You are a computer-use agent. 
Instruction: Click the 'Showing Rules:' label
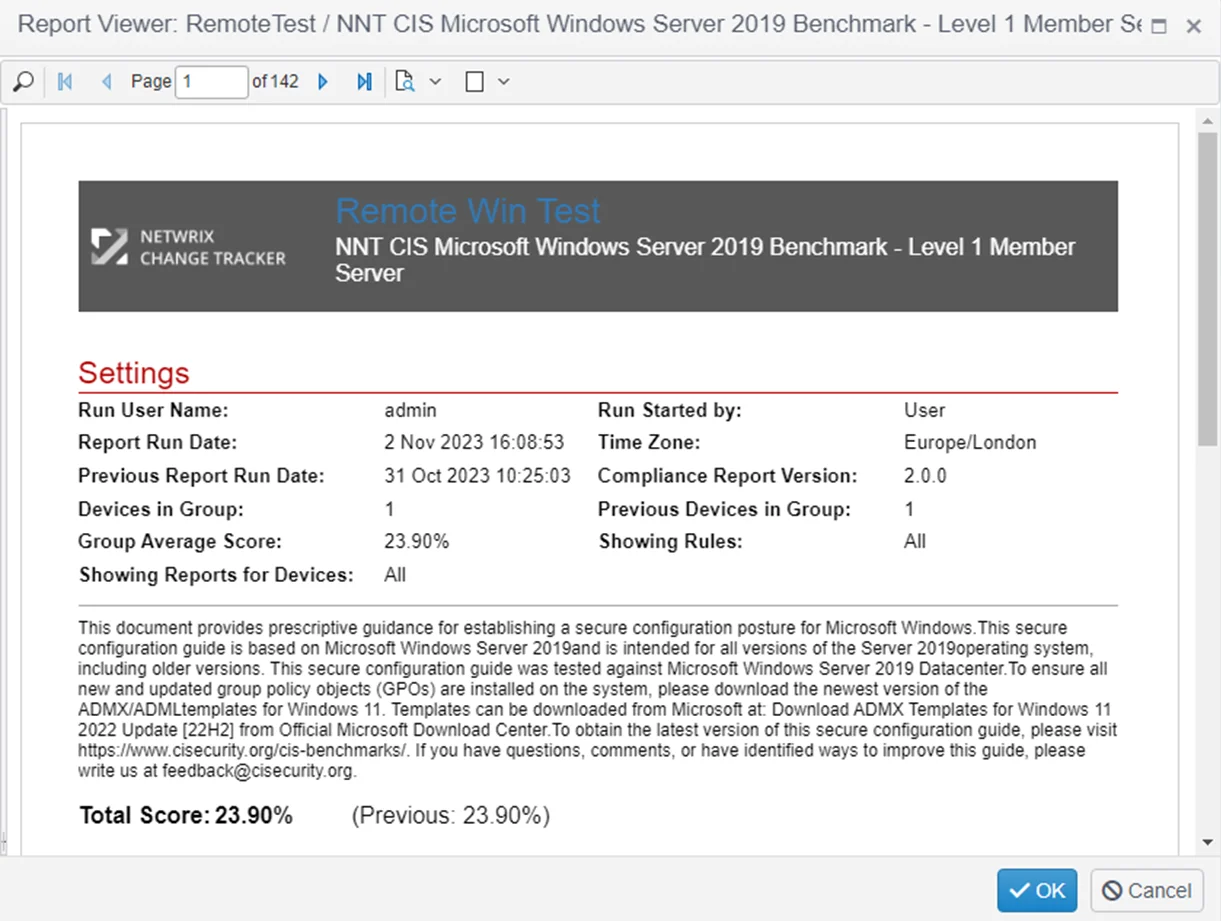click(671, 541)
